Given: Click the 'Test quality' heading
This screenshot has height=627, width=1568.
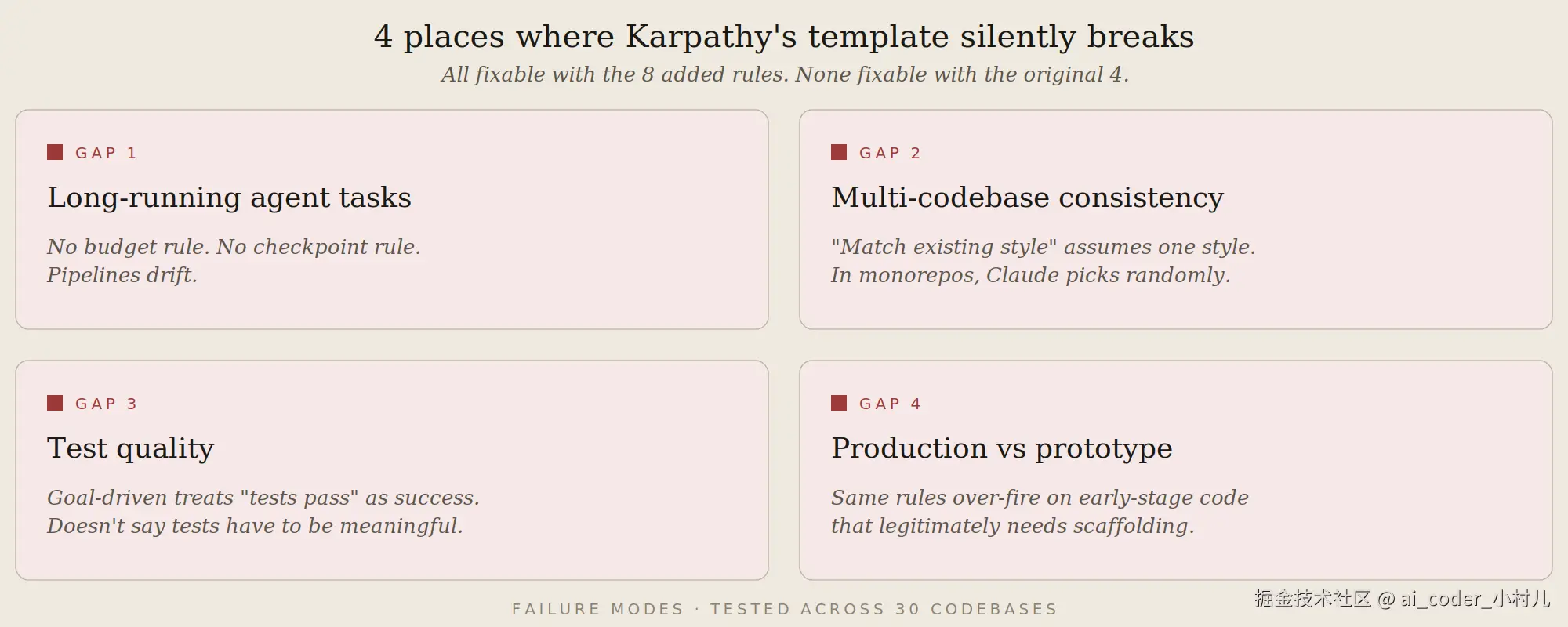Looking at the screenshot, I should (x=130, y=448).
